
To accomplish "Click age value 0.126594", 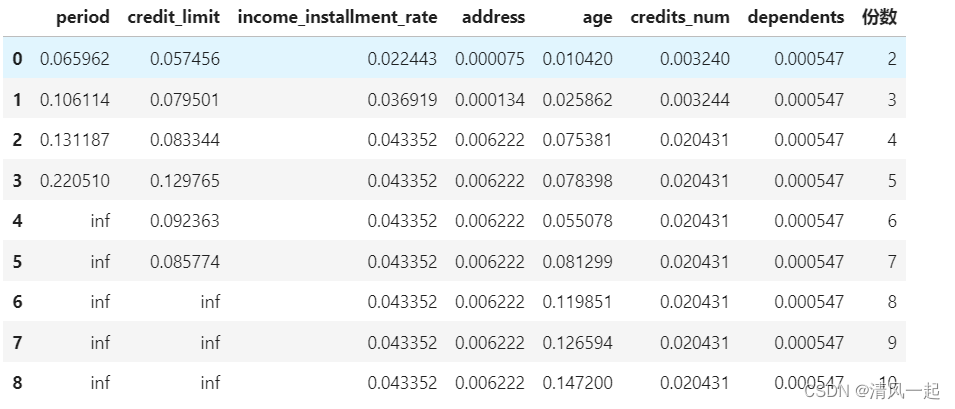I will click(x=577, y=343).
